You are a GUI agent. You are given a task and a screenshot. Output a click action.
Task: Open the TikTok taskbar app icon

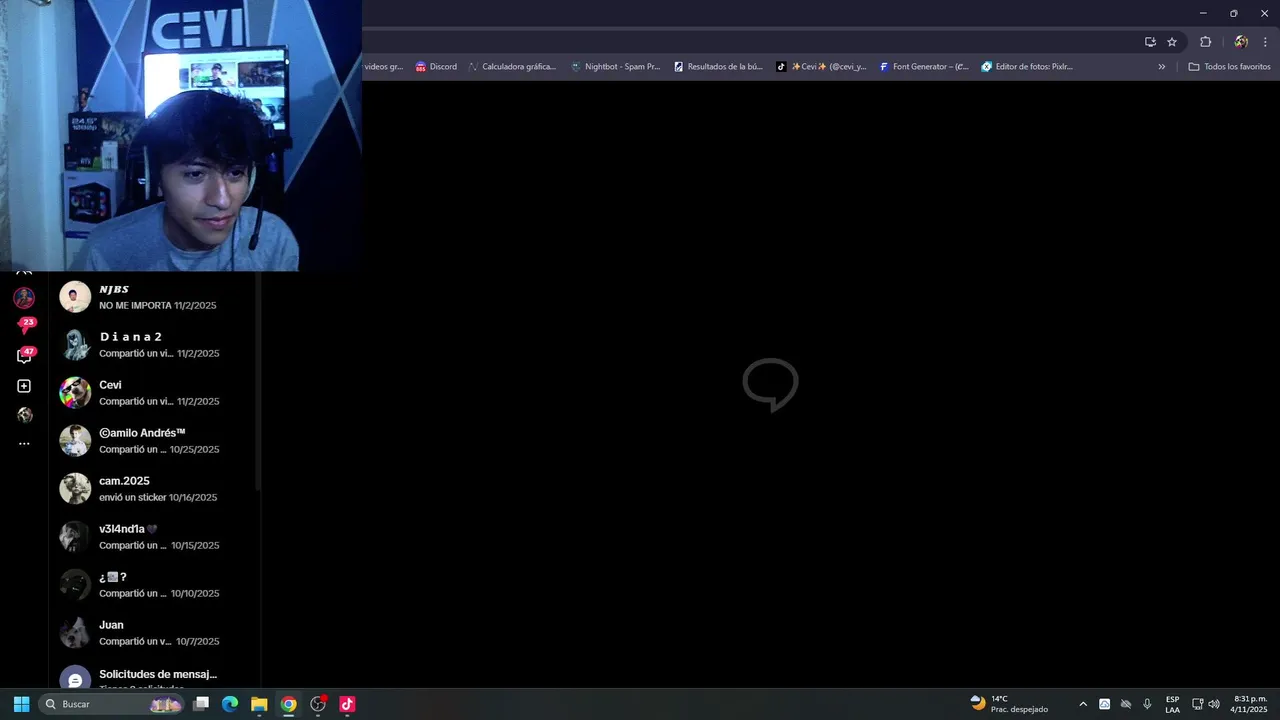coord(347,704)
